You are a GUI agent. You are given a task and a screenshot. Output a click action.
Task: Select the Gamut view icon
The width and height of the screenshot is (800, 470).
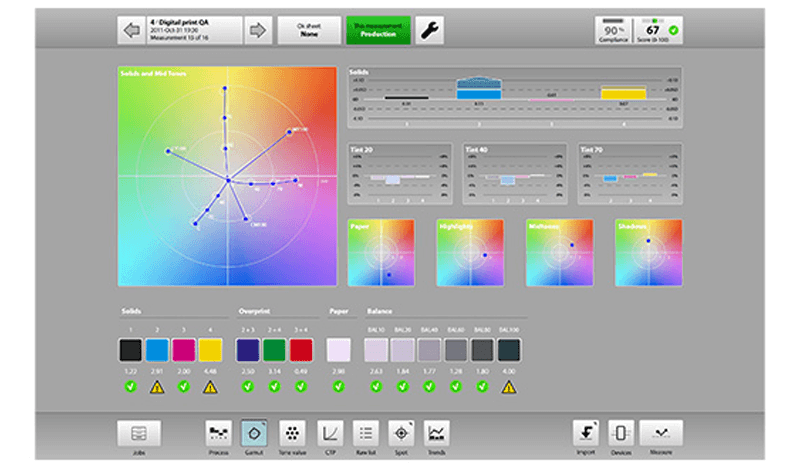pyautogui.click(x=254, y=434)
